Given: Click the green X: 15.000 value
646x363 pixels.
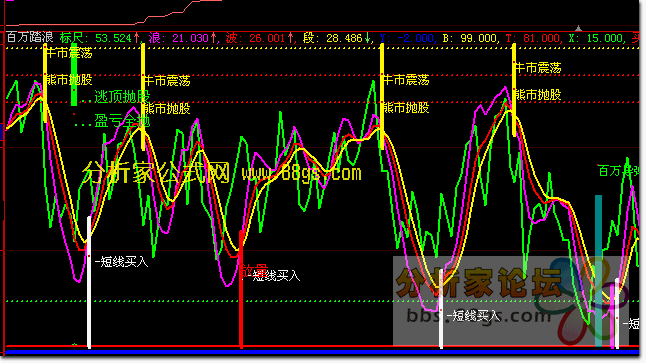Looking at the screenshot, I should [x=595, y=38].
